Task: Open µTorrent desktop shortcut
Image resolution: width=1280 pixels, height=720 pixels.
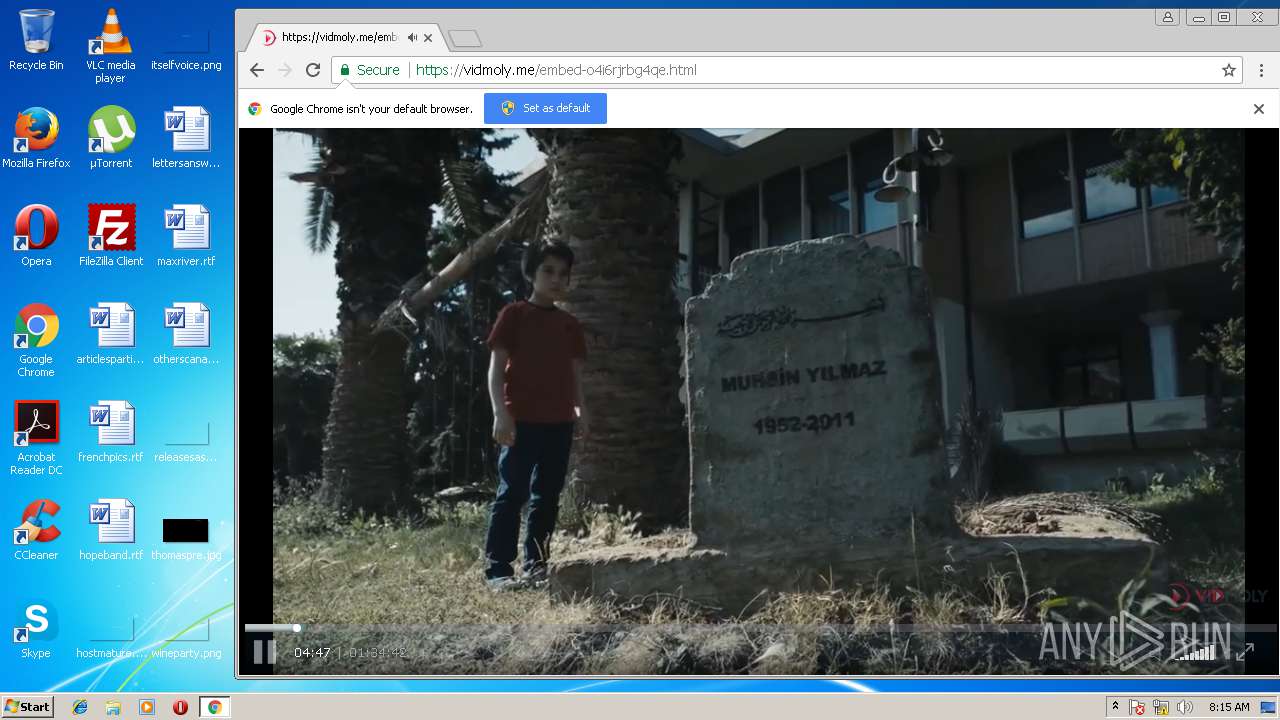Action: pos(111,138)
